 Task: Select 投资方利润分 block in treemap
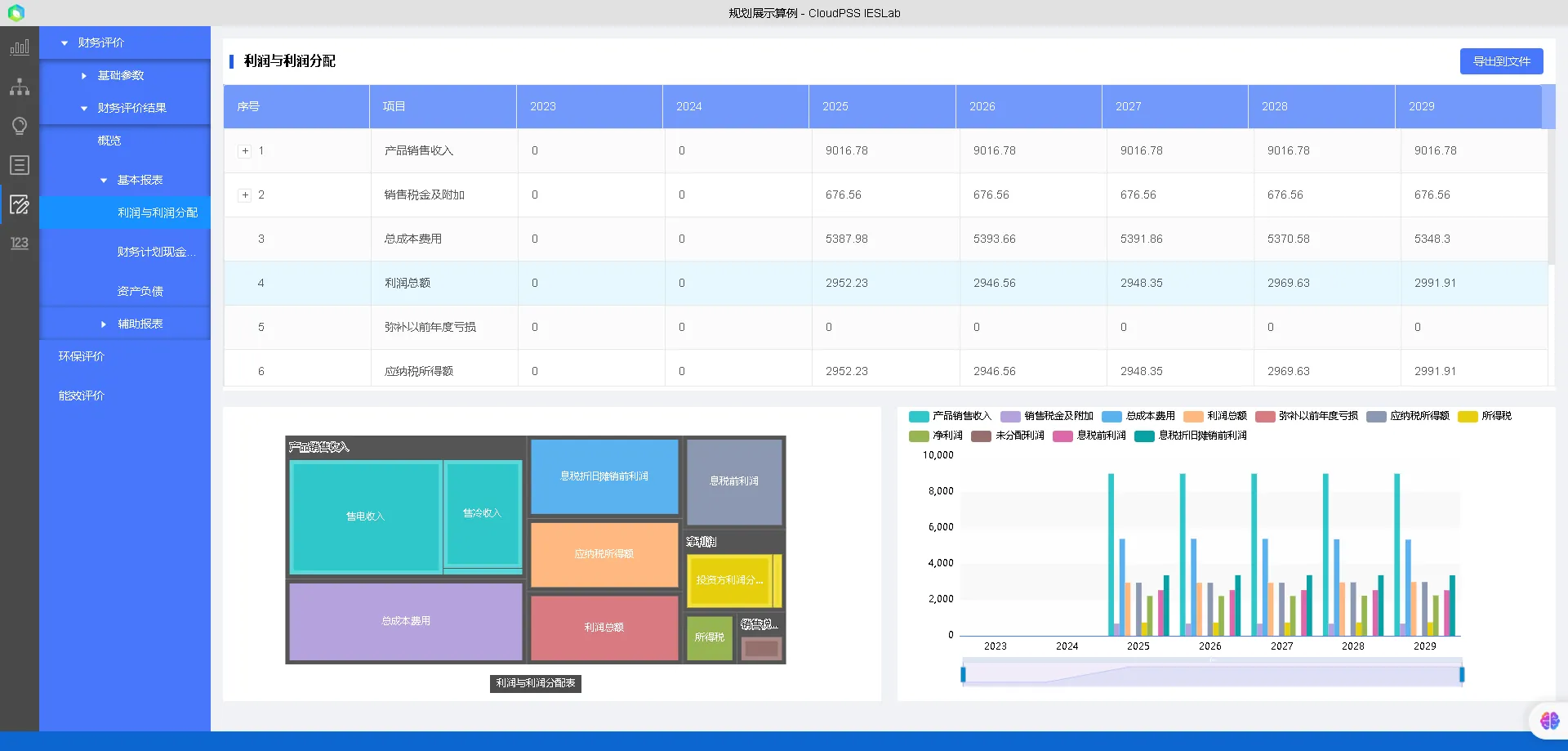pos(730,580)
